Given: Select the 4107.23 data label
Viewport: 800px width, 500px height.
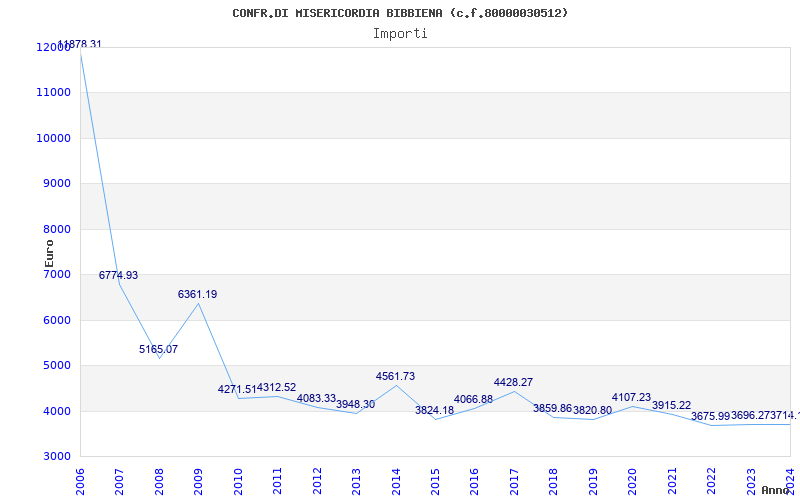Looking at the screenshot, I should 632,397.
